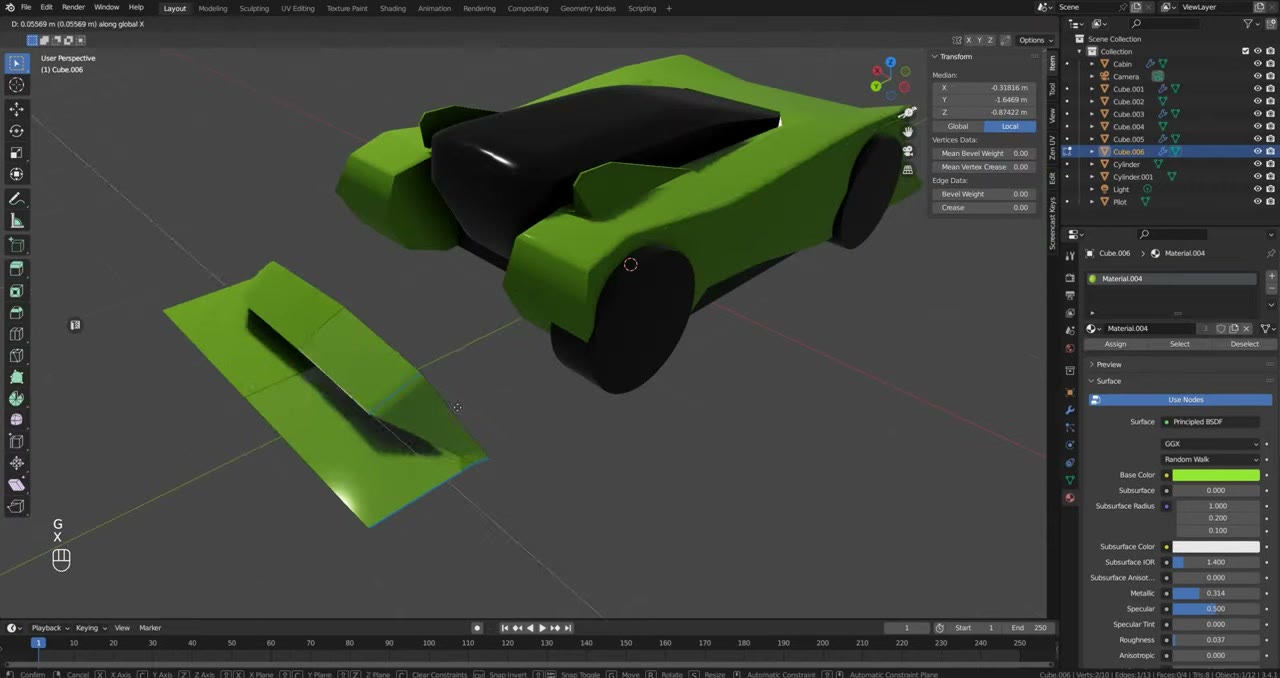
Task: Pick the Scale tool in toolbar
Action: pyautogui.click(x=16, y=153)
